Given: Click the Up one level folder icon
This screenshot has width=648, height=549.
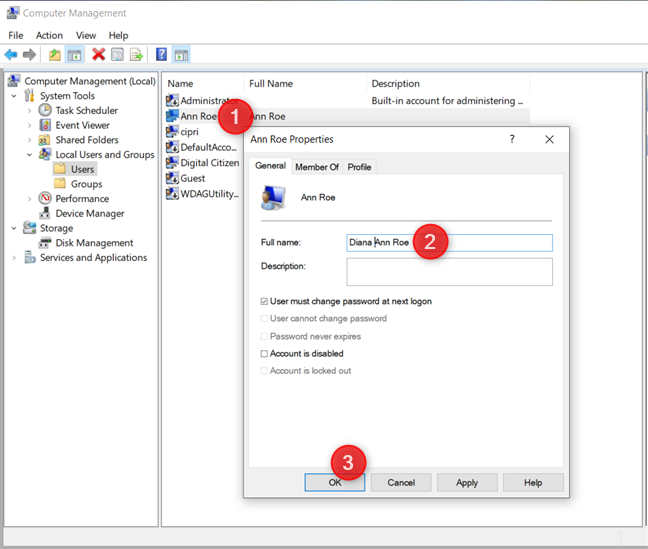Looking at the screenshot, I should coord(55,55).
